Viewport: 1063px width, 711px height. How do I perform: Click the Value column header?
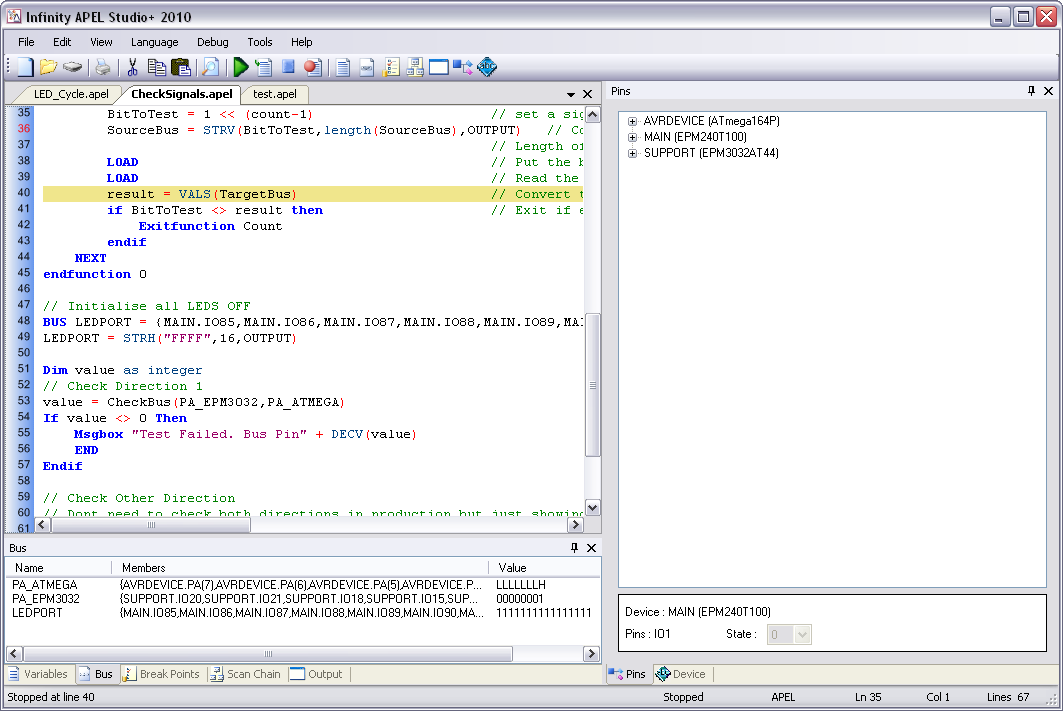click(512, 568)
